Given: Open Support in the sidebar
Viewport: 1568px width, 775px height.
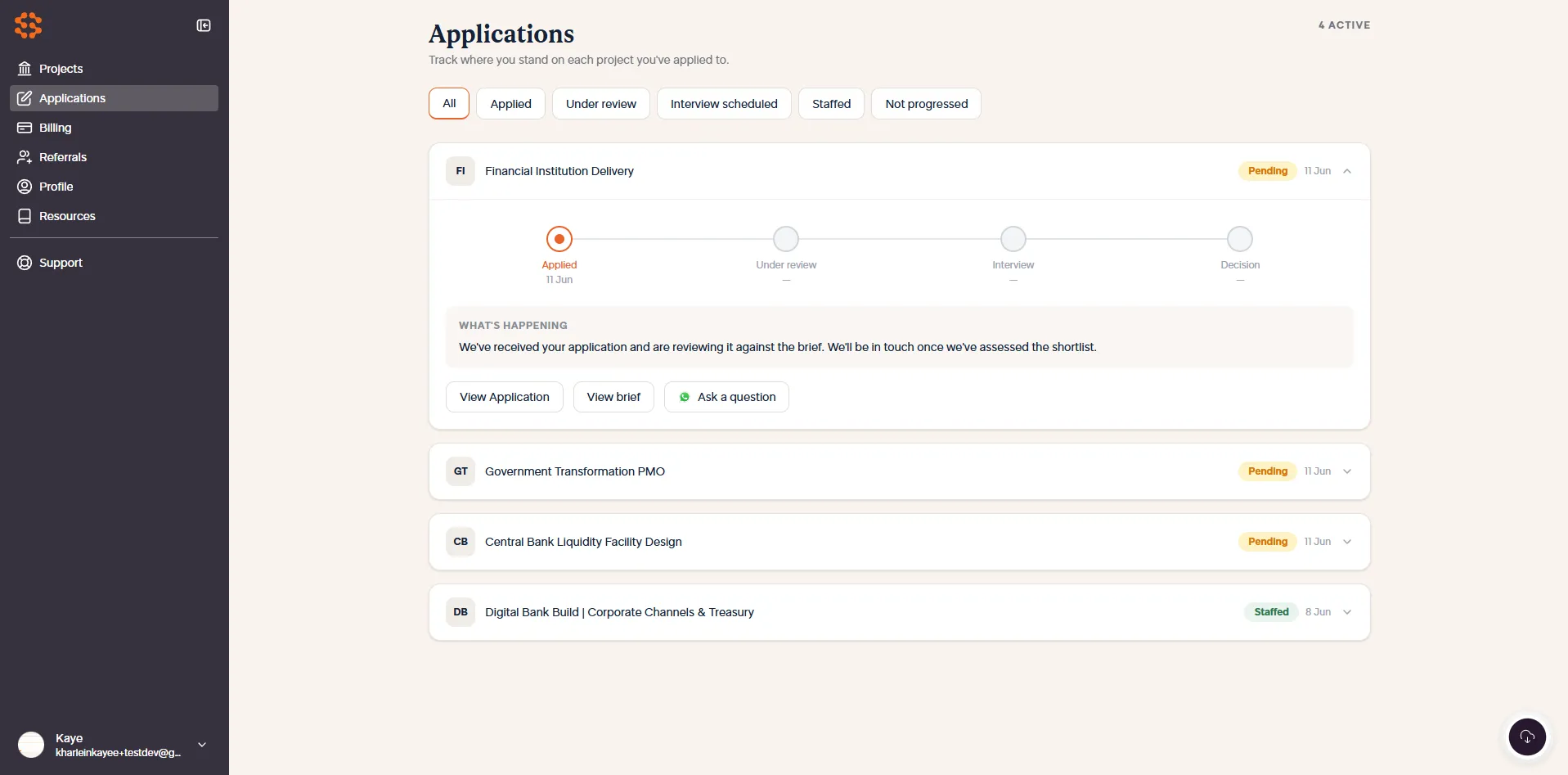Looking at the screenshot, I should [x=114, y=263].
